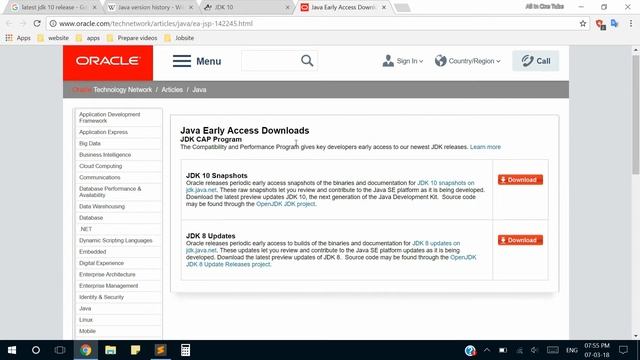640x360 pixels.
Task: Open Calculator from taskbar
Action: point(185,350)
